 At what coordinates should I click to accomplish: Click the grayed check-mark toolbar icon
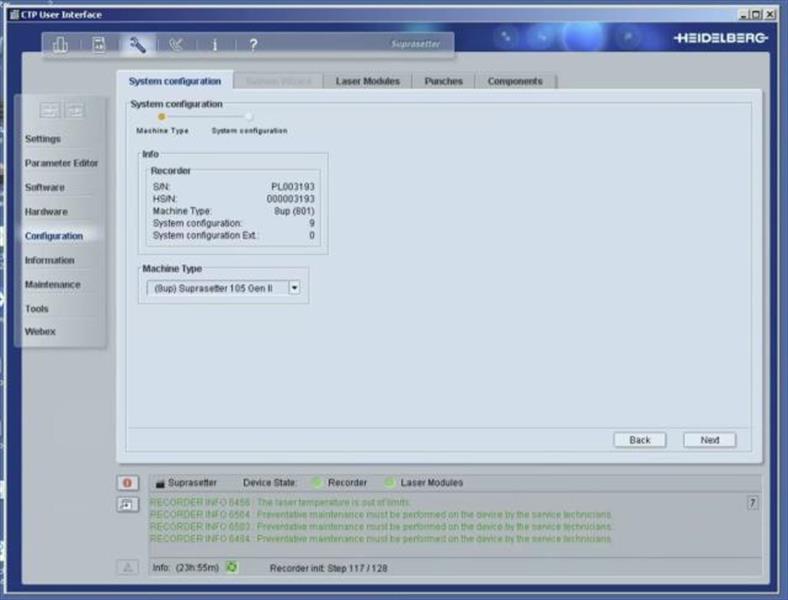tap(176, 45)
